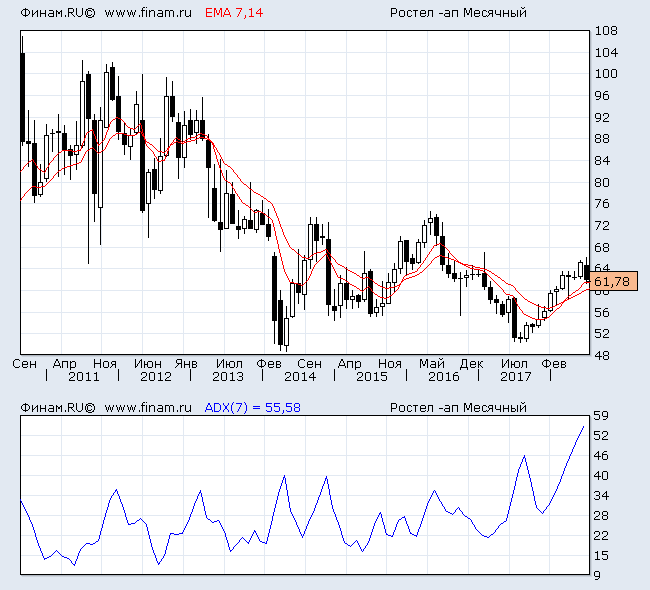Click the 84 price axis label
The image size is (650, 590).
[x=602, y=160]
